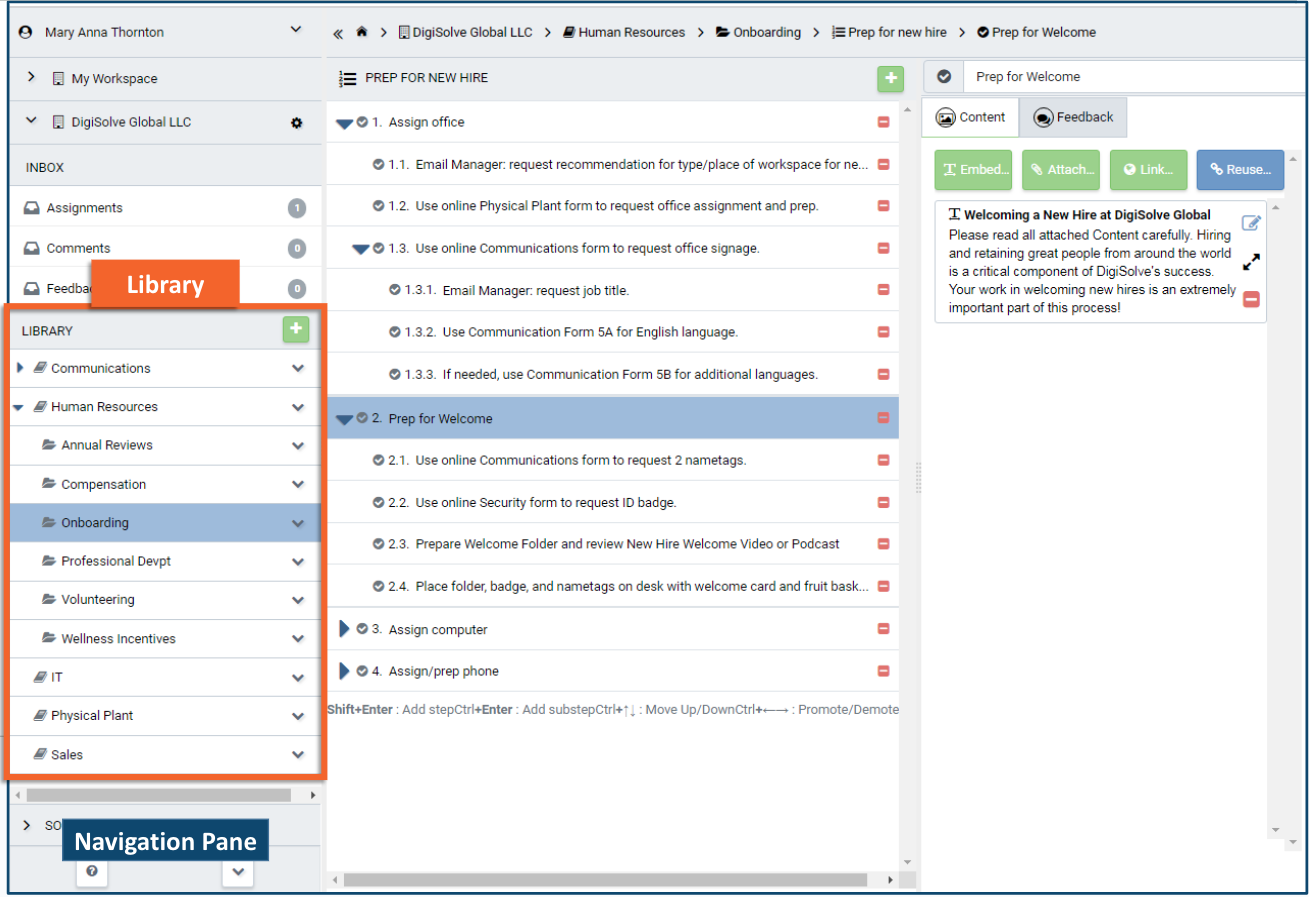The height and width of the screenshot is (897, 1309).
Task: Click the Reuse content button
Action: (1240, 170)
